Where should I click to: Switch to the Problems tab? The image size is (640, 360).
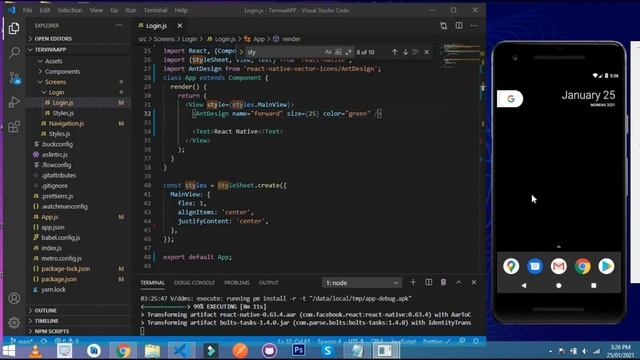click(x=237, y=283)
